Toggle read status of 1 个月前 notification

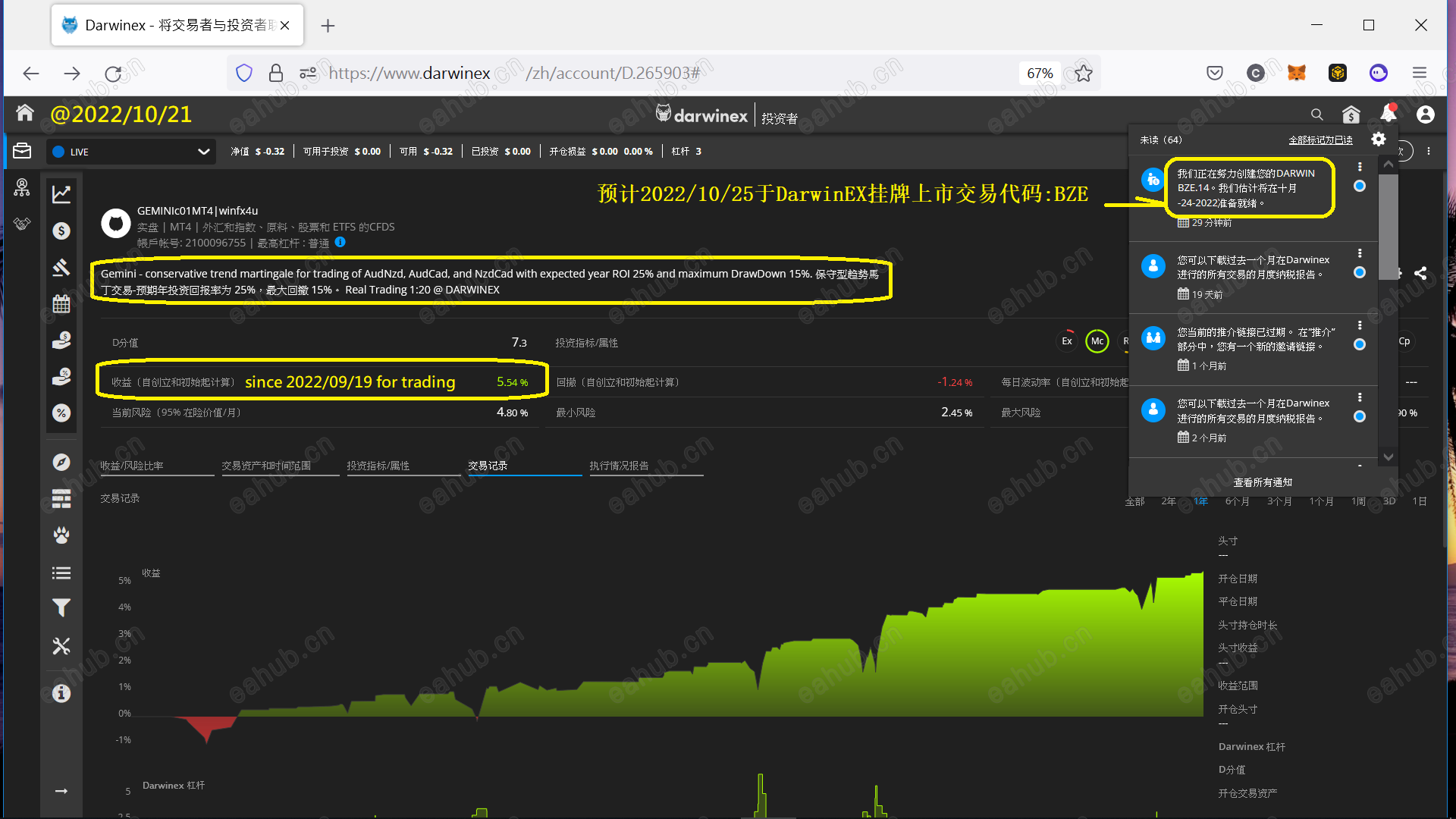pos(1360,344)
